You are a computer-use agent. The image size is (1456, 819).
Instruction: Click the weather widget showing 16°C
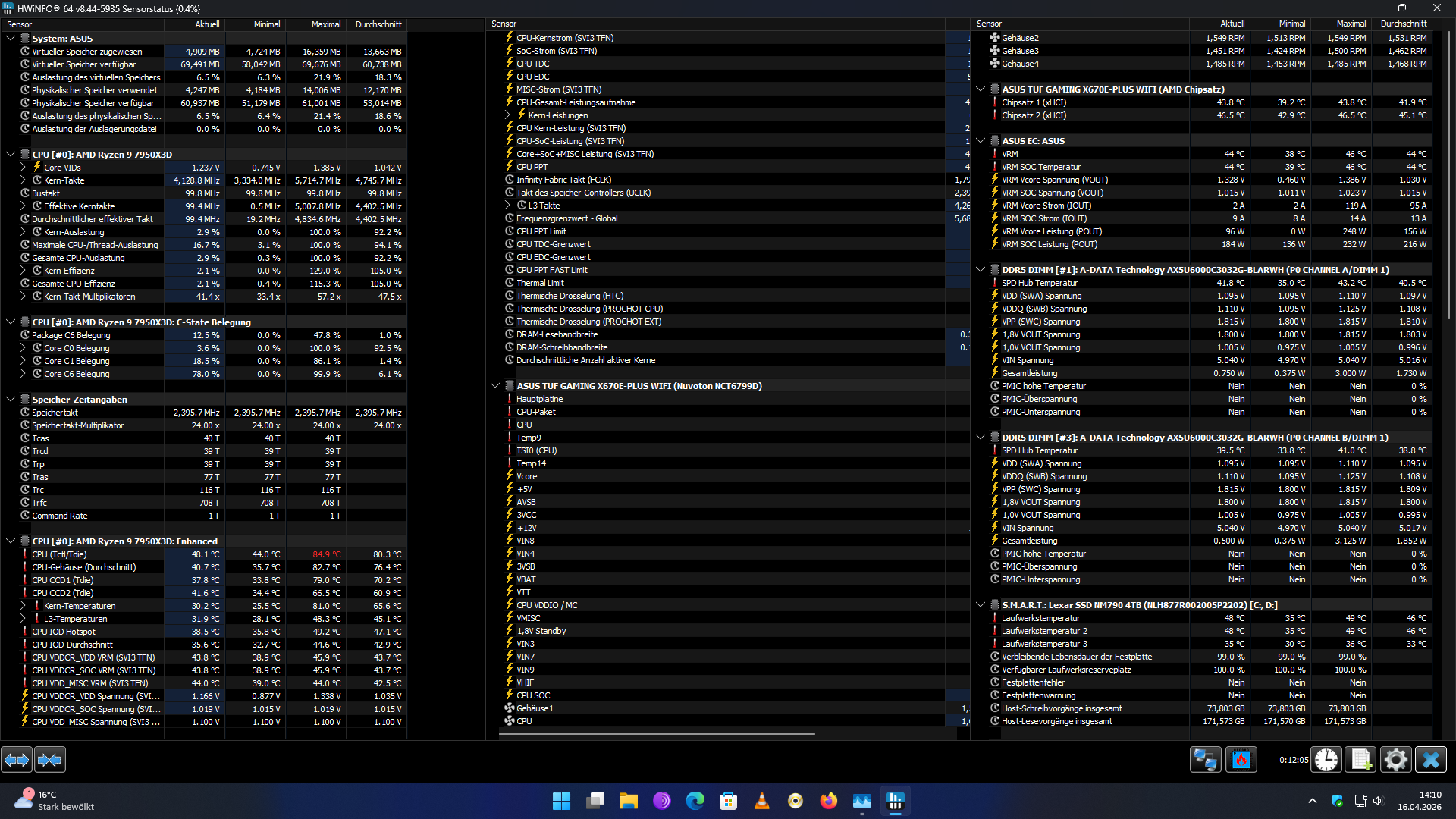point(53,801)
